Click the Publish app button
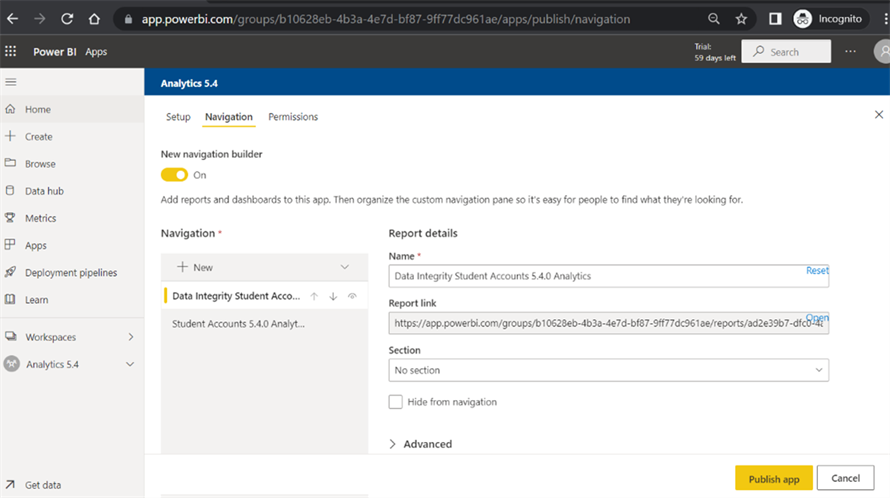890x498 pixels. click(x=774, y=478)
